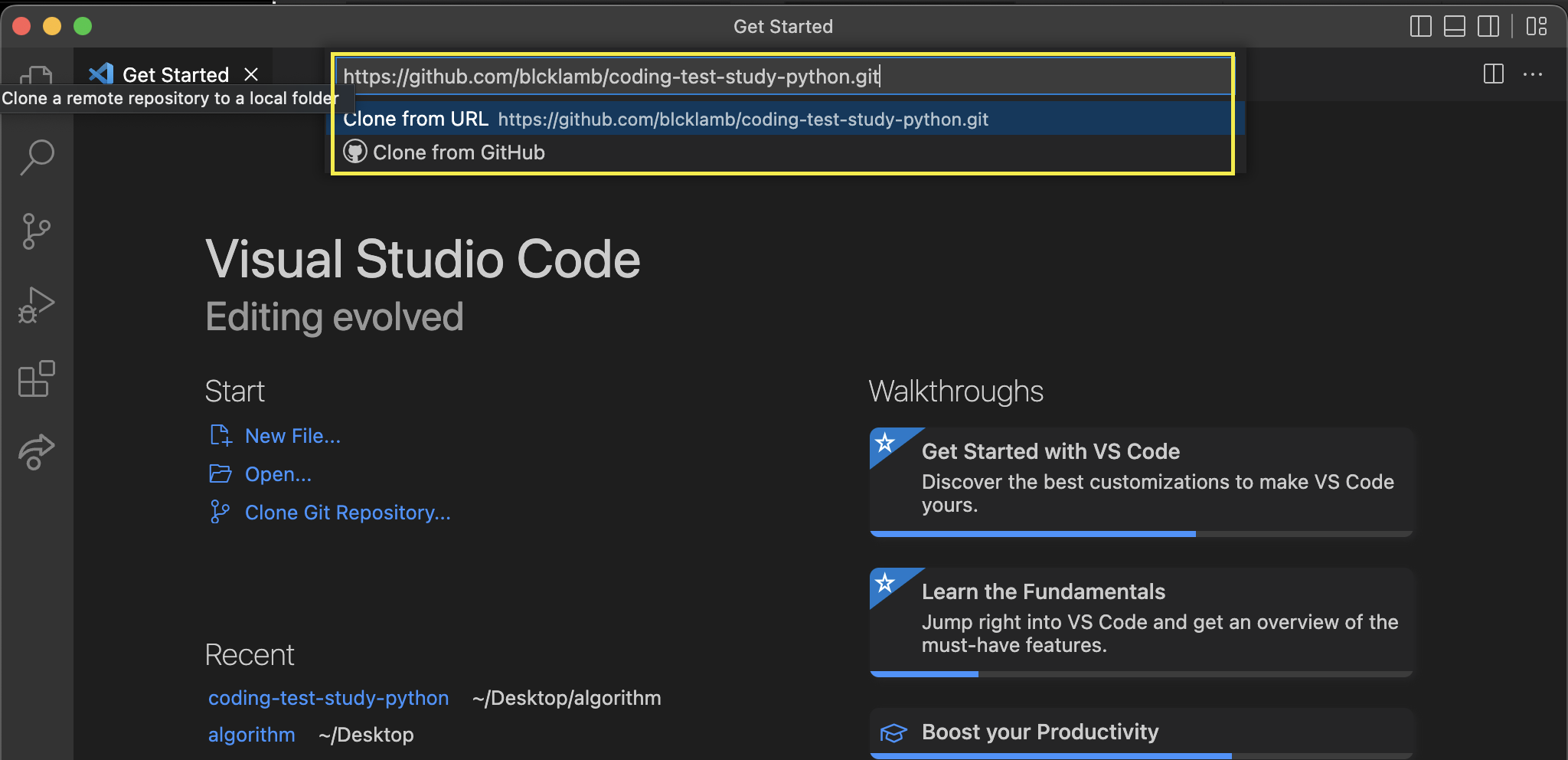Click the "Editing evolved" subtitle text

point(335,317)
